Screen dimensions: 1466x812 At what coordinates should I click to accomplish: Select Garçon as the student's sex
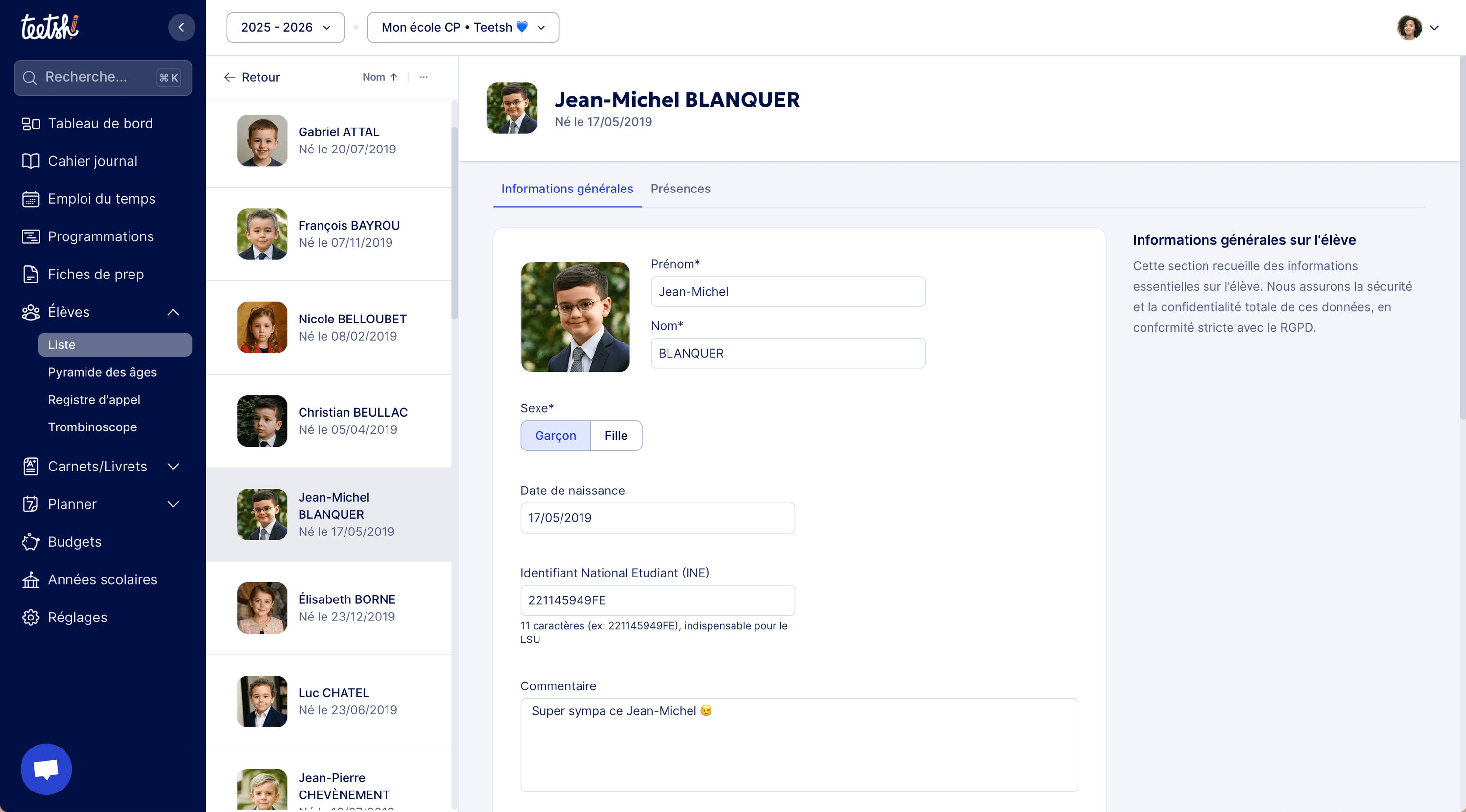[x=556, y=436]
